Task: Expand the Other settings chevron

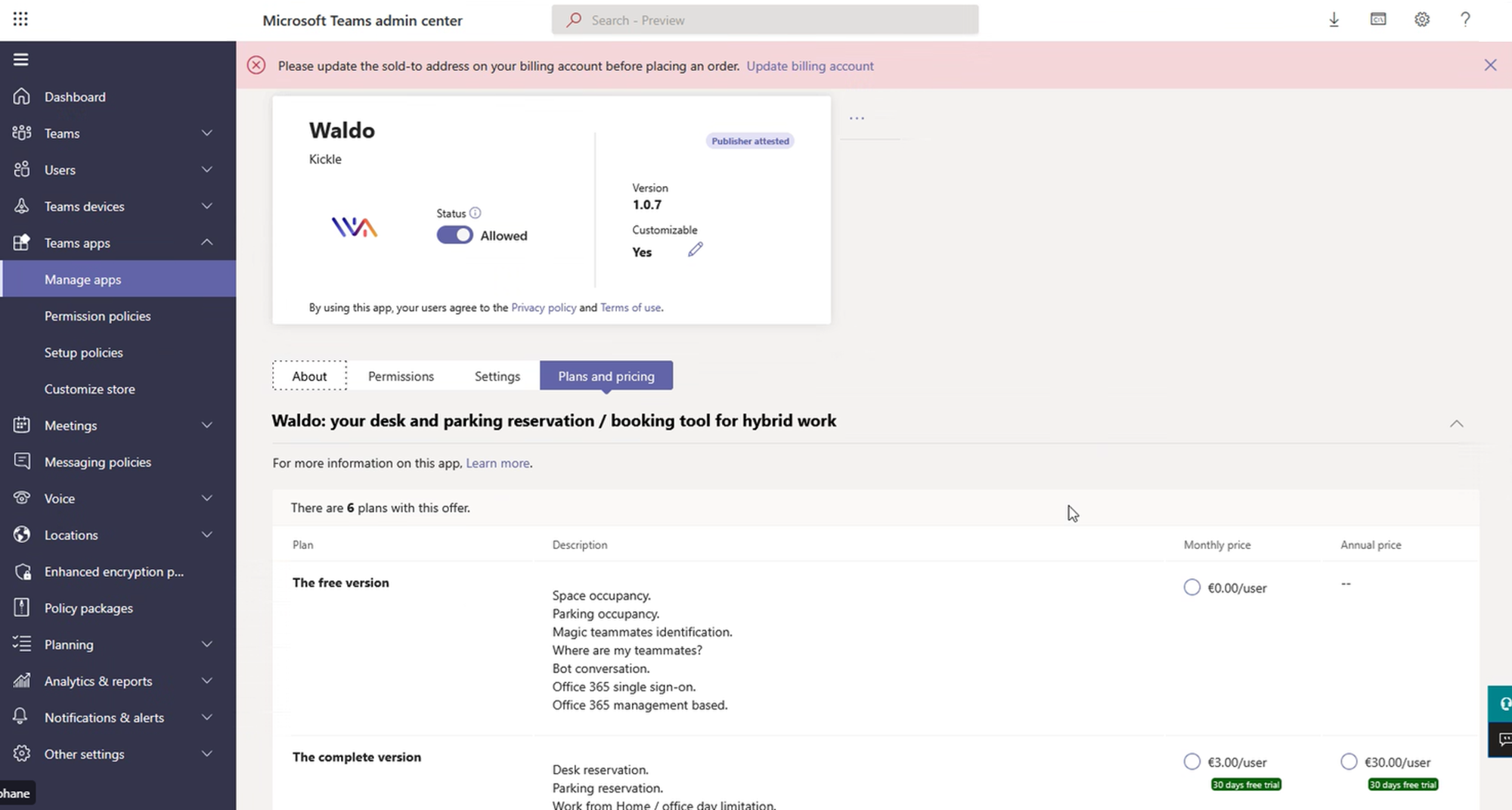Action: point(207,753)
